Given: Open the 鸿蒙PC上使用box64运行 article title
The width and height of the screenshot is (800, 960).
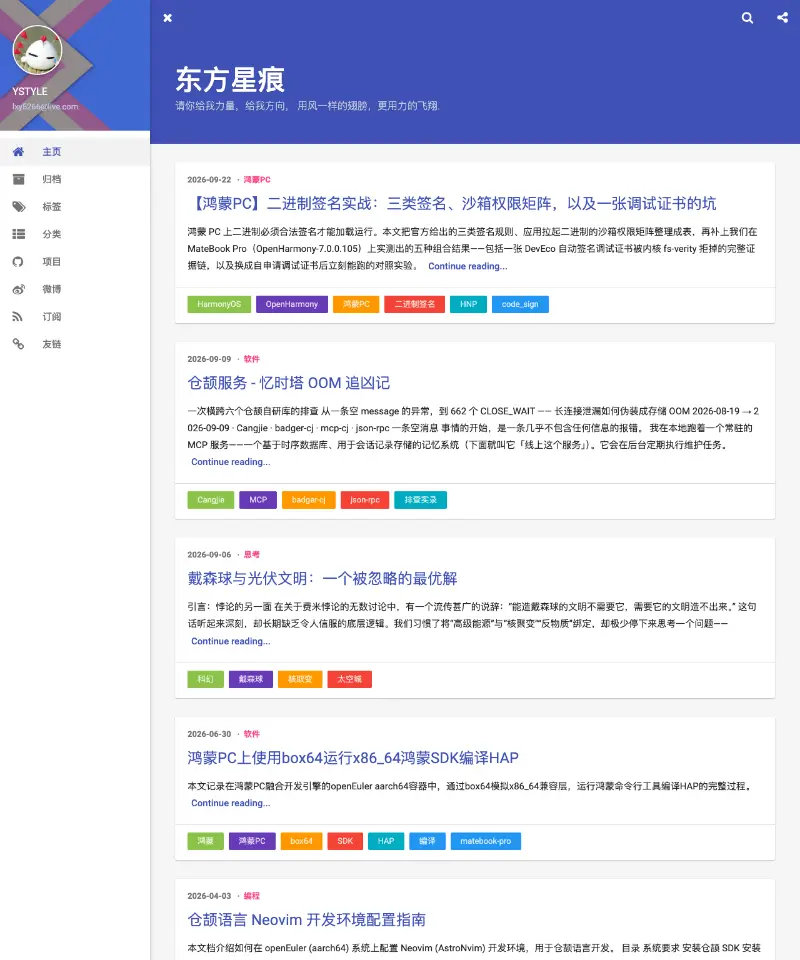Looking at the screenshot, I should coord(353,757).
